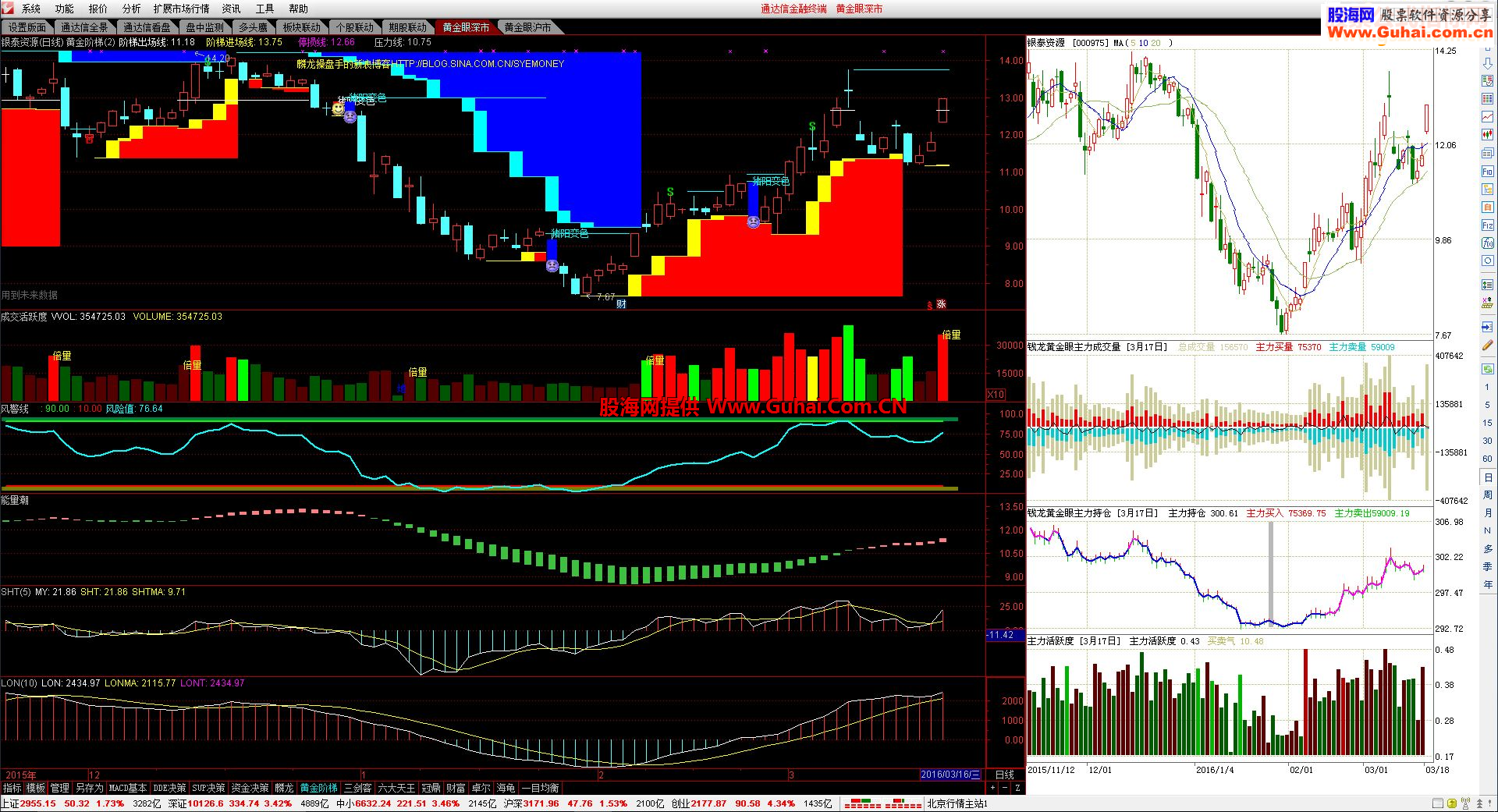Apply the DDE决策 indicator template
This screenshot has width=1498, height=812.
[x=169, y=789]
